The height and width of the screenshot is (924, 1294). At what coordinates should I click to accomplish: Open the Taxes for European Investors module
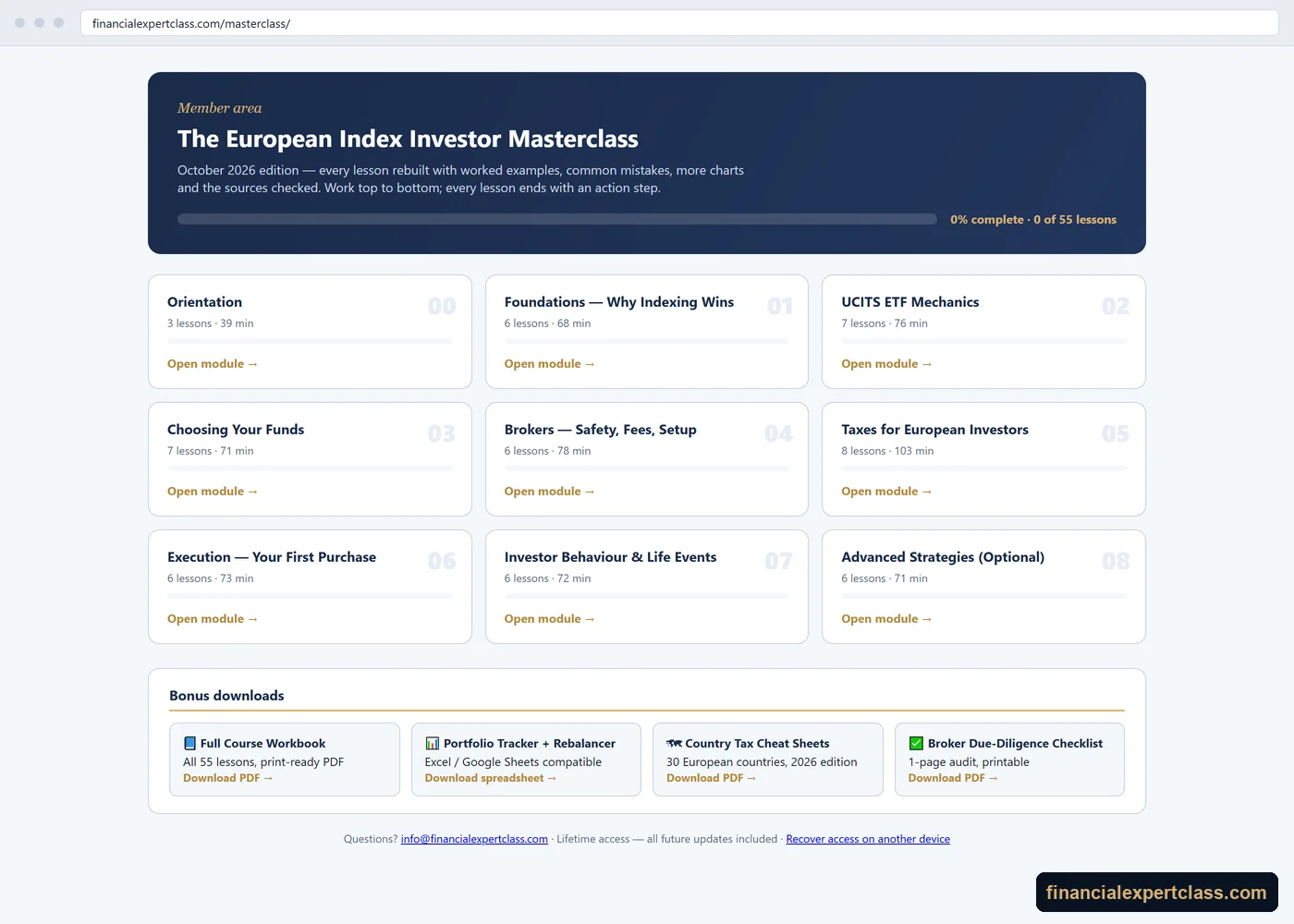point(886,492)
